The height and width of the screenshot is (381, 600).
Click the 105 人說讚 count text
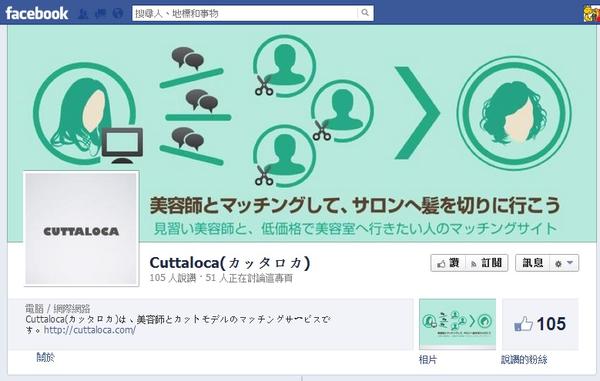[x=173, y=278]
